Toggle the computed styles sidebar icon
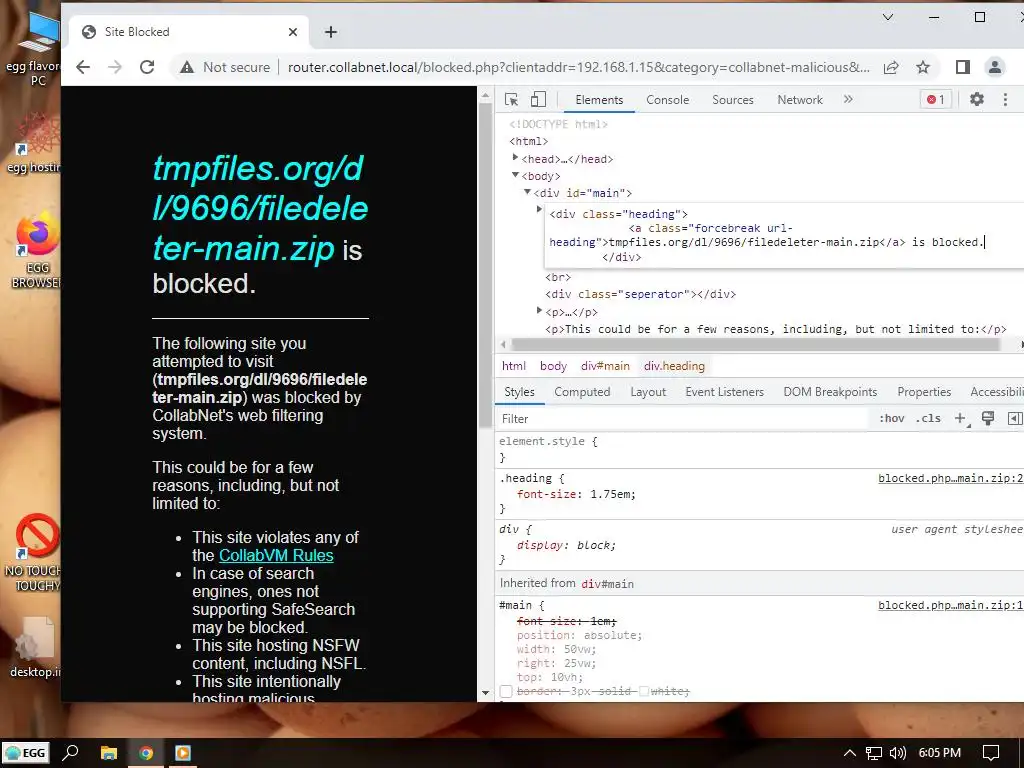 coord(1014,419)
